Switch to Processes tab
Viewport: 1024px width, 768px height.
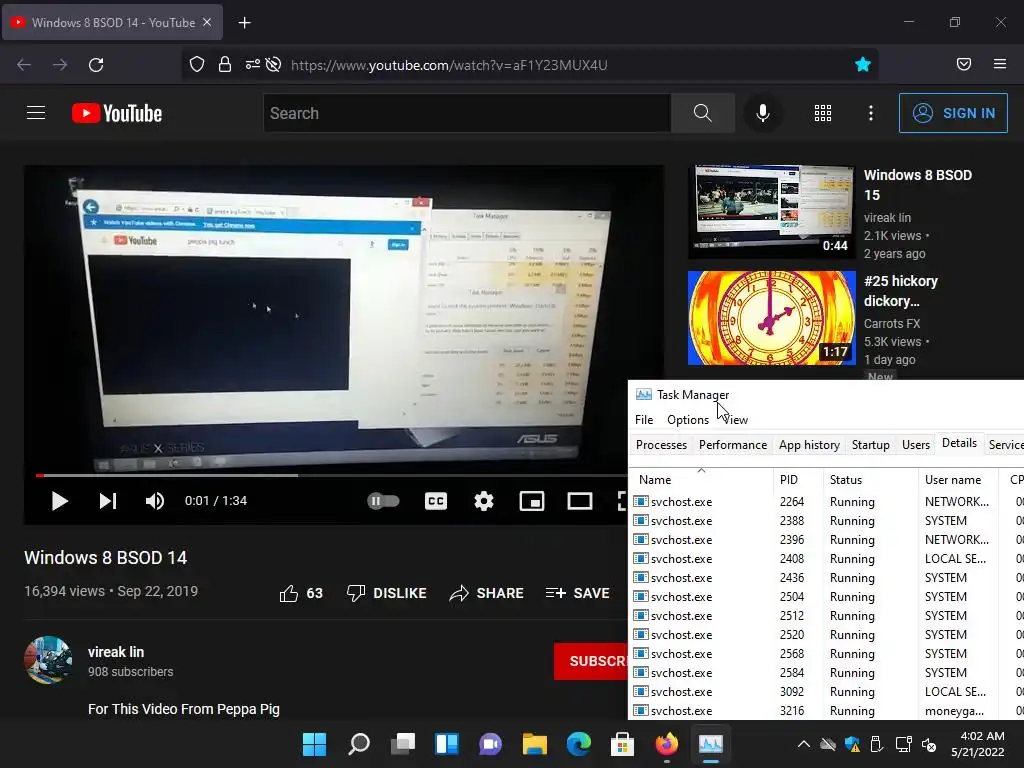tap(661, 445)
